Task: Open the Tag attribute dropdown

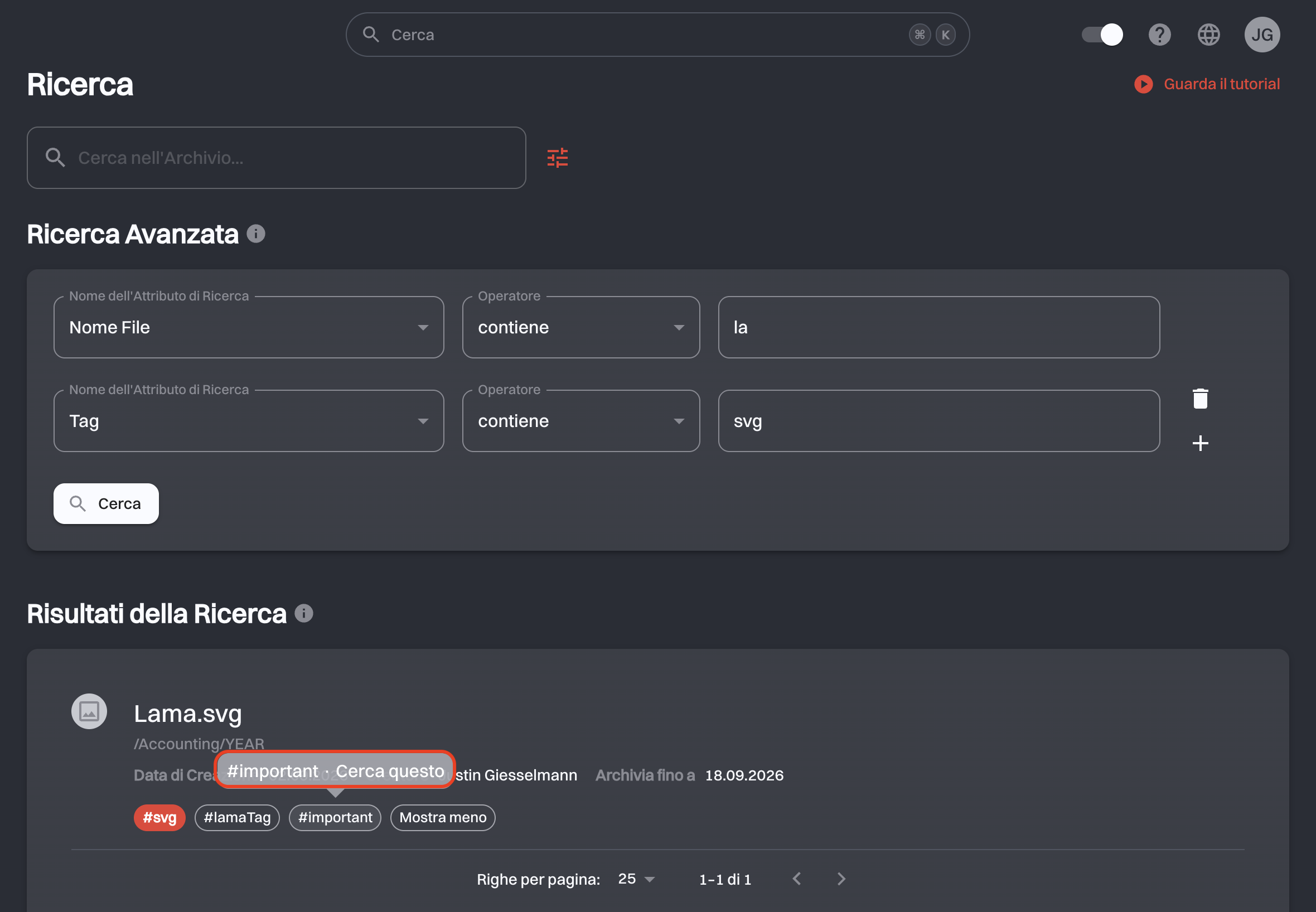Action: pyautogui.click(x=249, y=421)
